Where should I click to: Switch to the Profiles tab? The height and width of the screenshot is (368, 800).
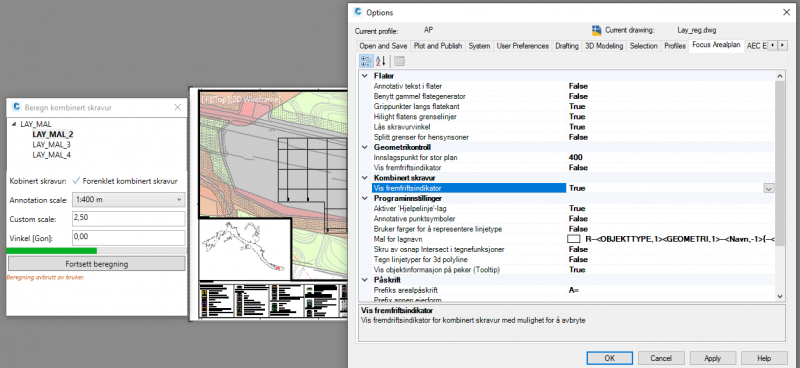(x=674, y=46)
